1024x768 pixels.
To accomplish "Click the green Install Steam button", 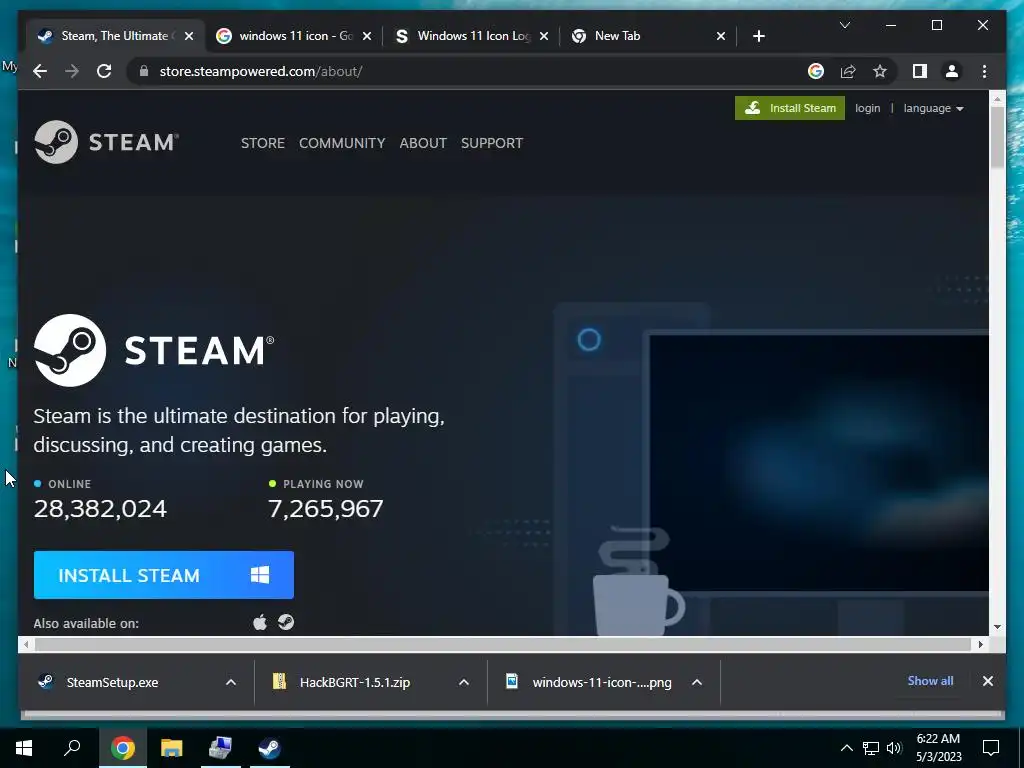I will point(790,108).
